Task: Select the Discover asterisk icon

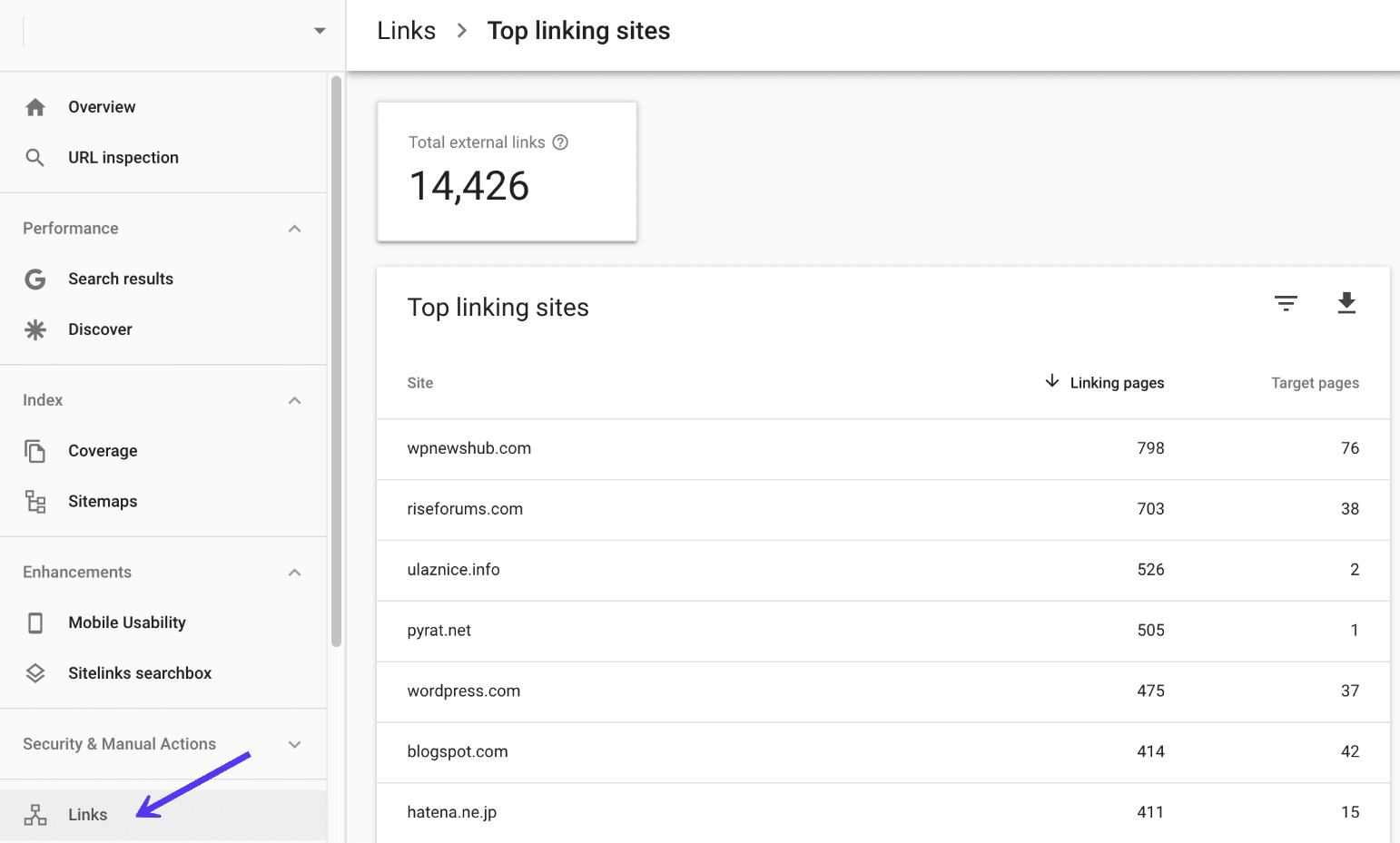Action: 35,328
